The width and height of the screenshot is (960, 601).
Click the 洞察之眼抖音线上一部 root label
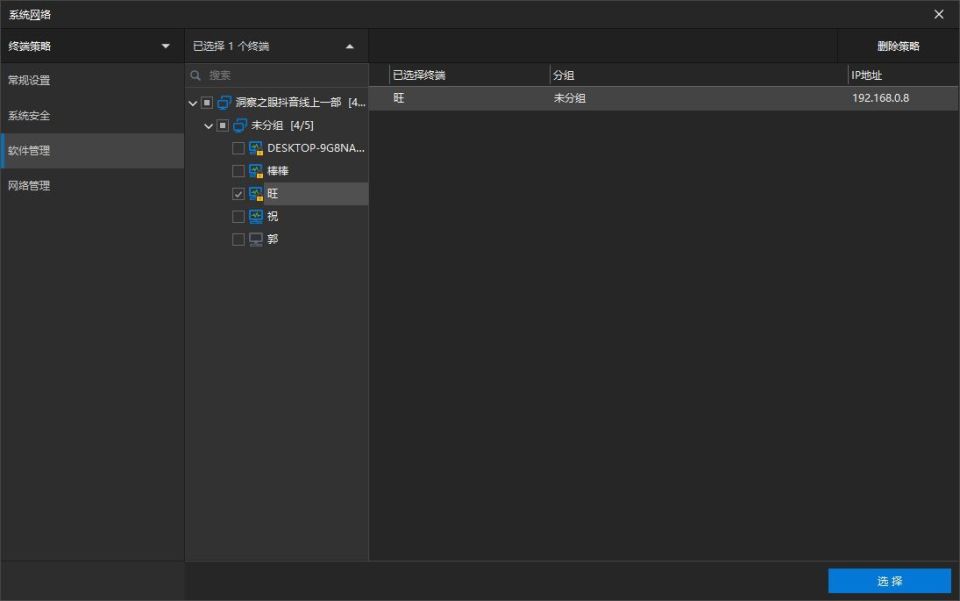click(x=300, y=102)
